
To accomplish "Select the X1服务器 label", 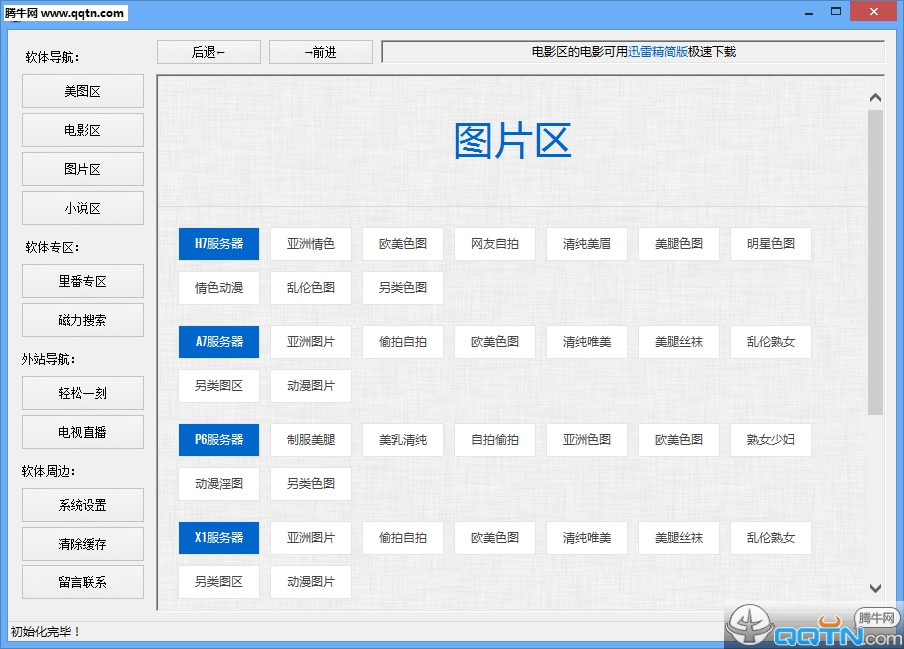I will [x=219, y=538].
